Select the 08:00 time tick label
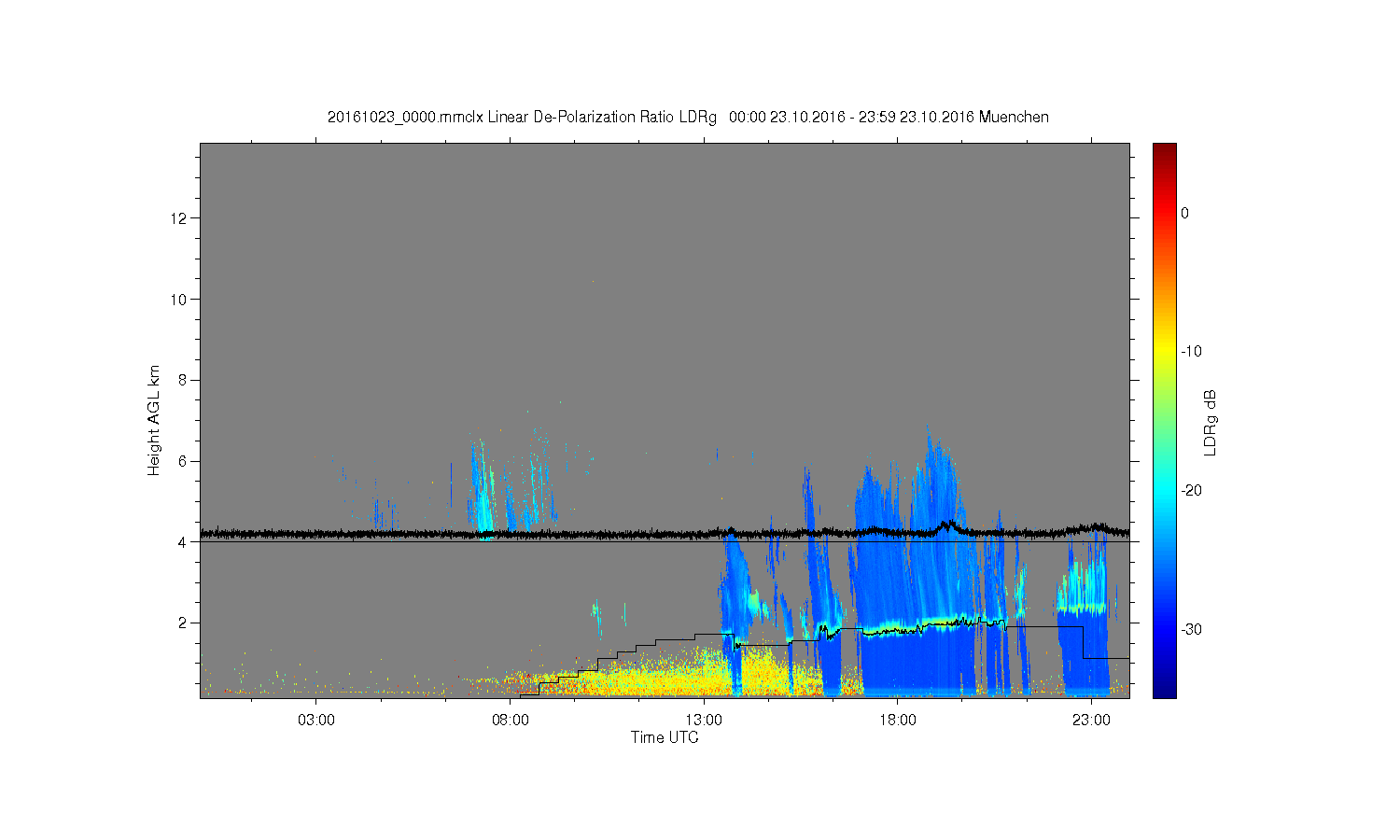The width and height of the screenshot is (1400, 840). click(x=511, y=721)
